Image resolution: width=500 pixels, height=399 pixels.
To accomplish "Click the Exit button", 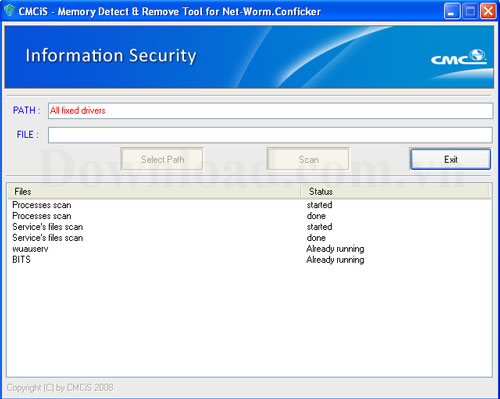I will [450, 159].
